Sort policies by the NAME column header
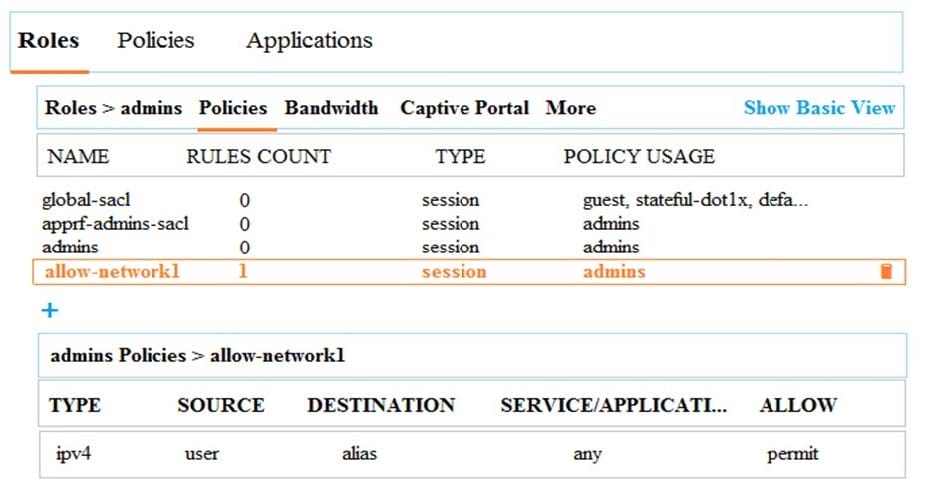929x501 pixels. click(78, 156)
